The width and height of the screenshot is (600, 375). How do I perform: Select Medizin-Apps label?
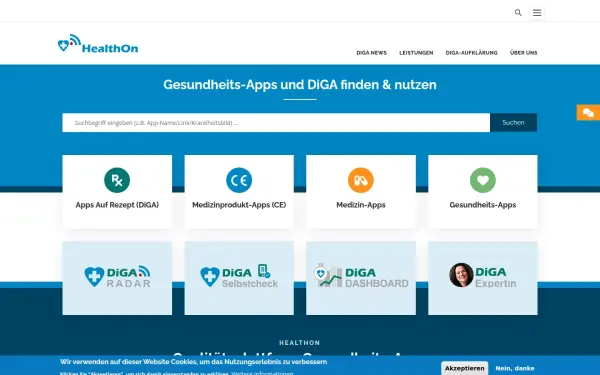[361, 205]
